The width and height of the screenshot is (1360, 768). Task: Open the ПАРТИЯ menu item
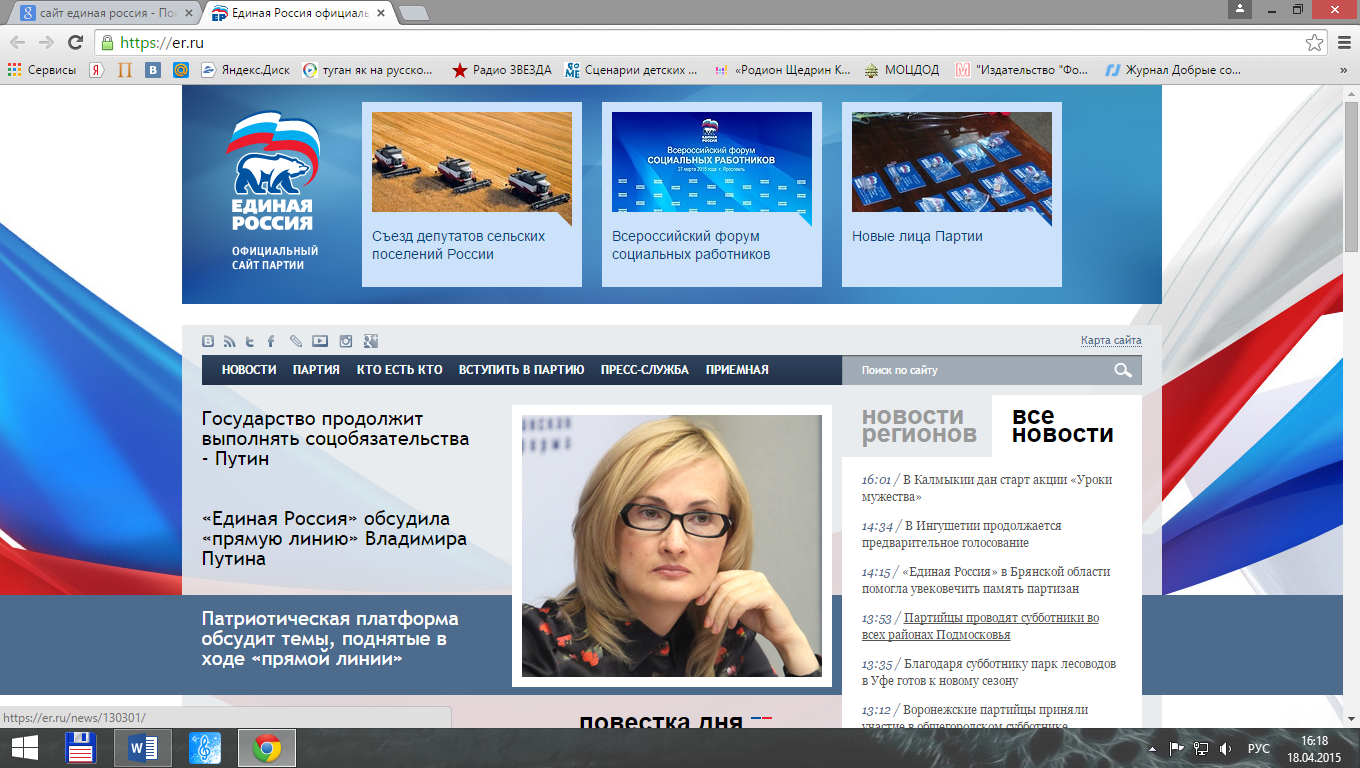point(316,370)
